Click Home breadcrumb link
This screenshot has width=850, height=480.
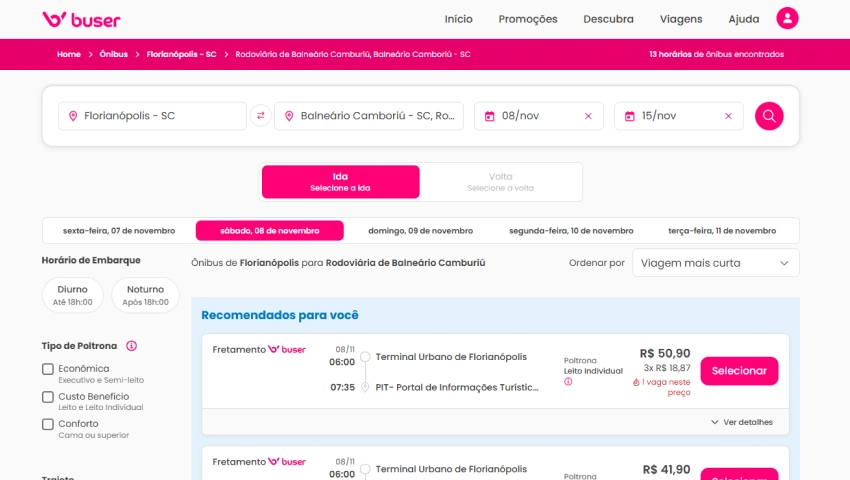tap(69, 54)
